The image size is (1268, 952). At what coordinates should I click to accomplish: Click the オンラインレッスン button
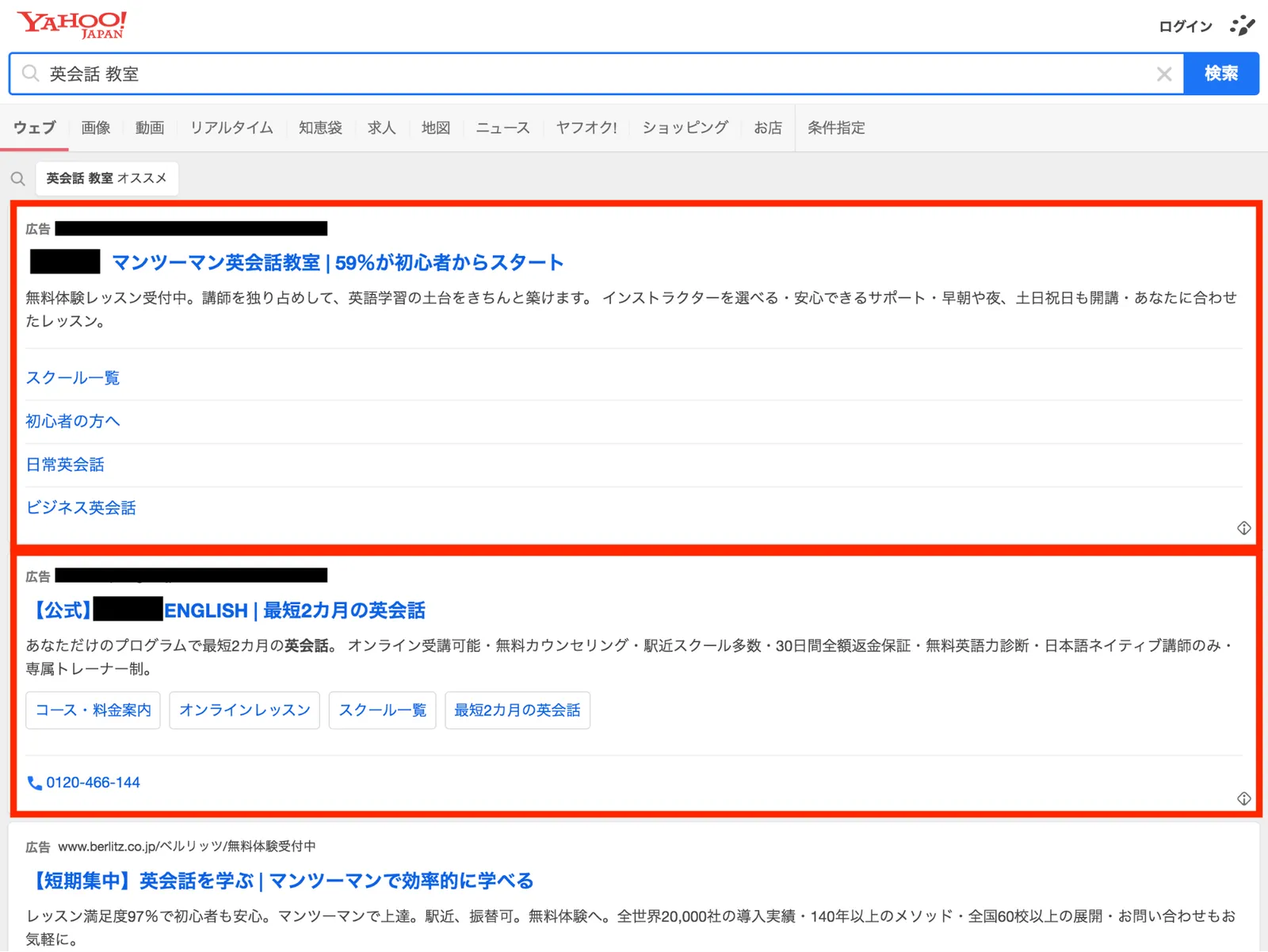(245, 710)
